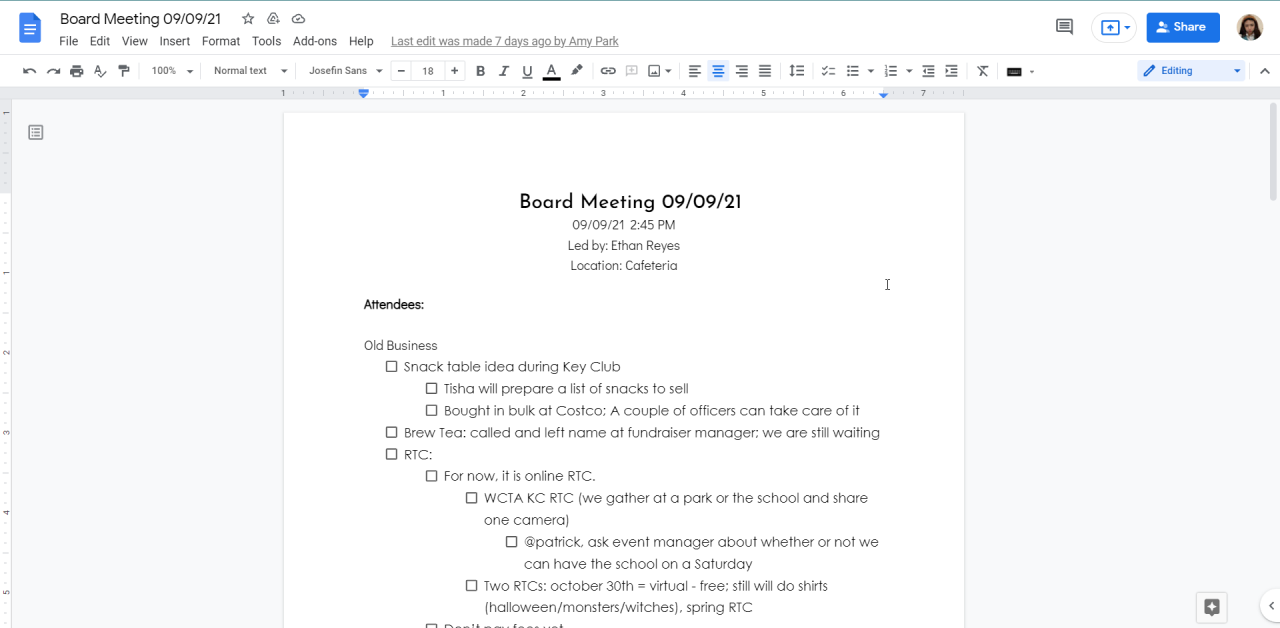Align text right
This screenshot has width=1280, height=628.
(x=742, y=71)
